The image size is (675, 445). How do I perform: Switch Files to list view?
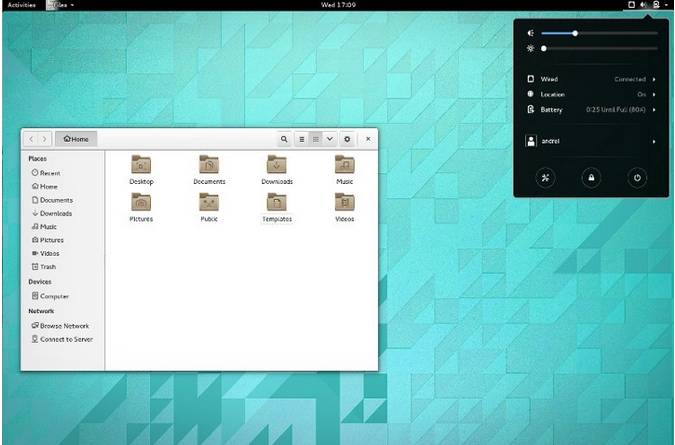[301, 139]
